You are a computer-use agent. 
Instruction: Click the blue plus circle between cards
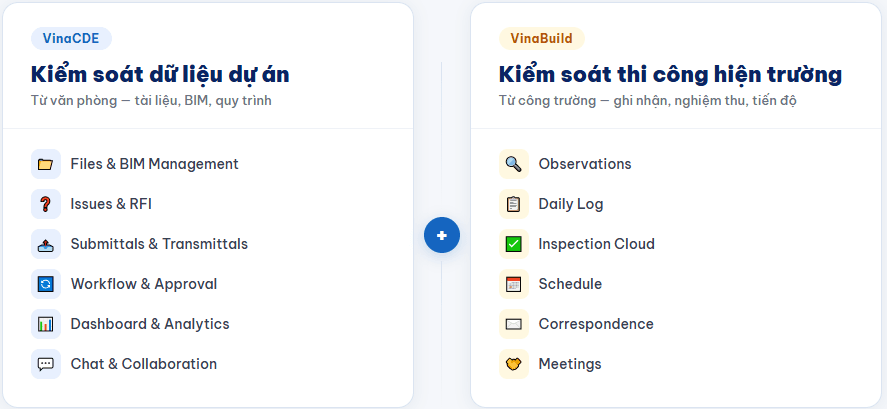pyautogui.click(x=442, y=235)
